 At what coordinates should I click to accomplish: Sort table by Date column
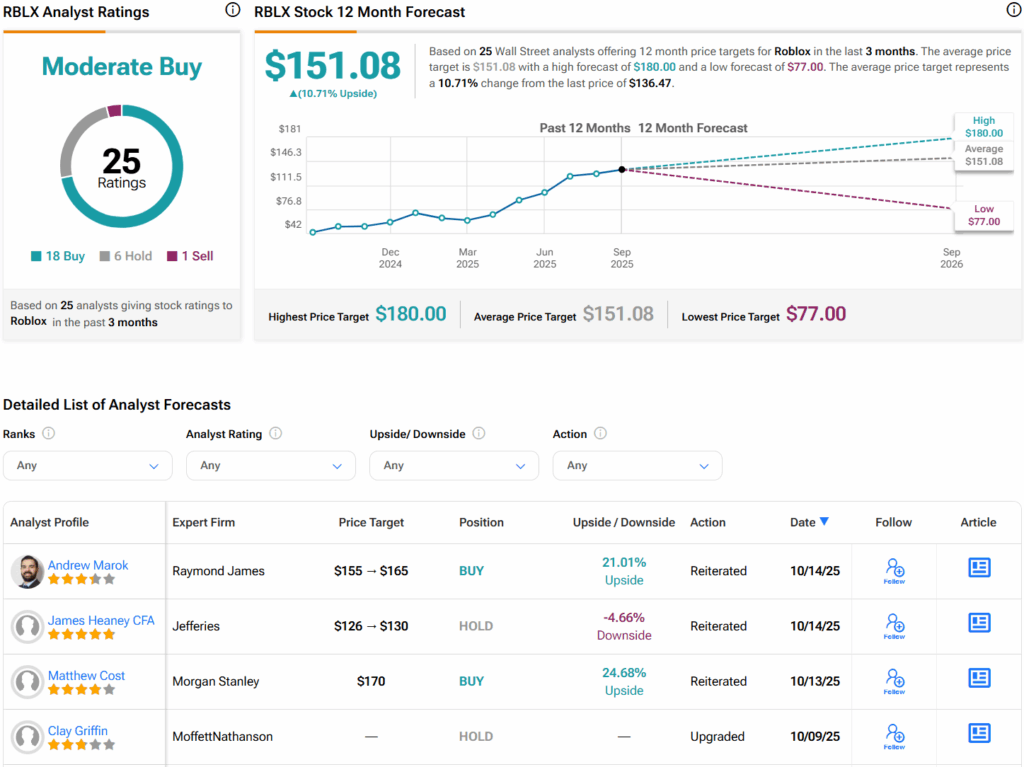(809, 522)
